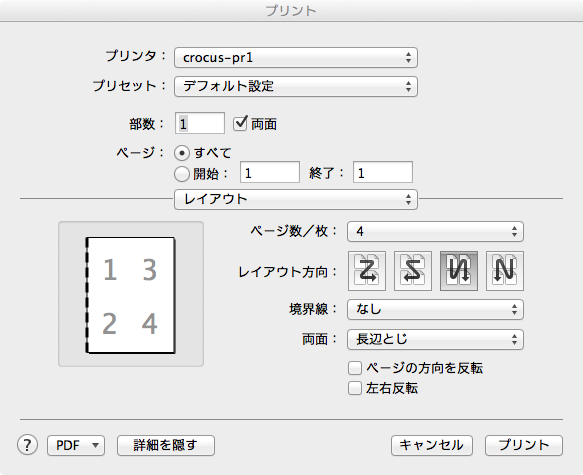Select the Z-pattern left-to-right layout direction
583x475 pixels.
point(367,271)
